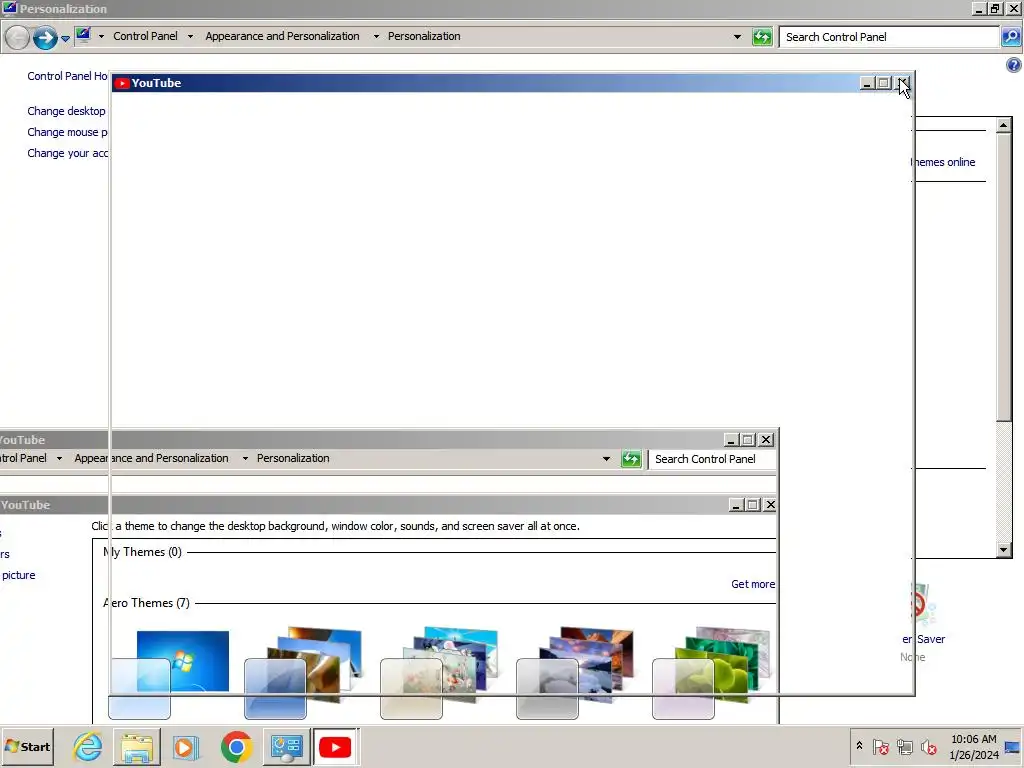Click the magnifier search icon at top right
Screen dimensions: 1024x768
click(x=1011, y=37)
